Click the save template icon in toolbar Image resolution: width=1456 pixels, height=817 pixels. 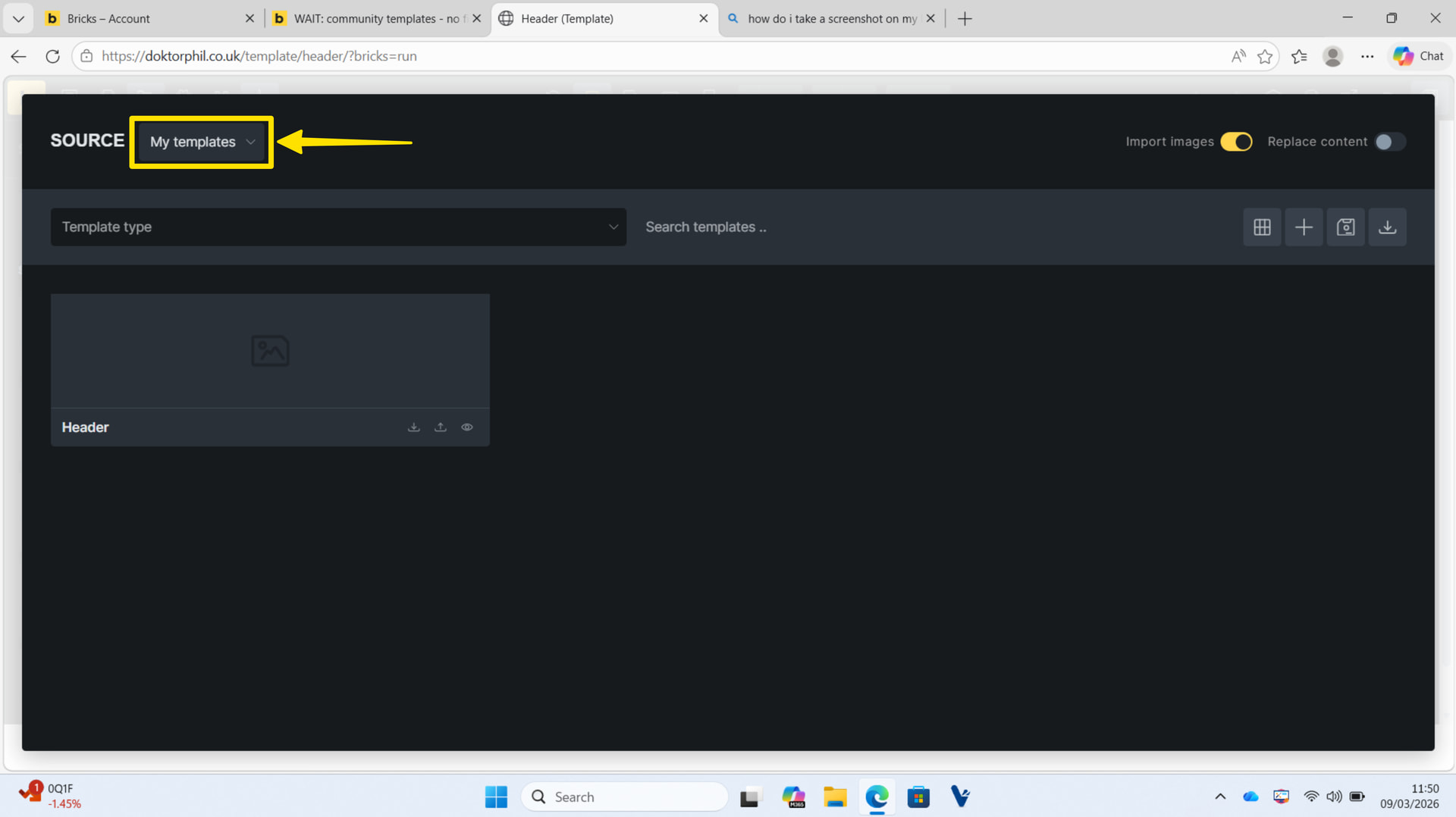tap(1345, 227)
